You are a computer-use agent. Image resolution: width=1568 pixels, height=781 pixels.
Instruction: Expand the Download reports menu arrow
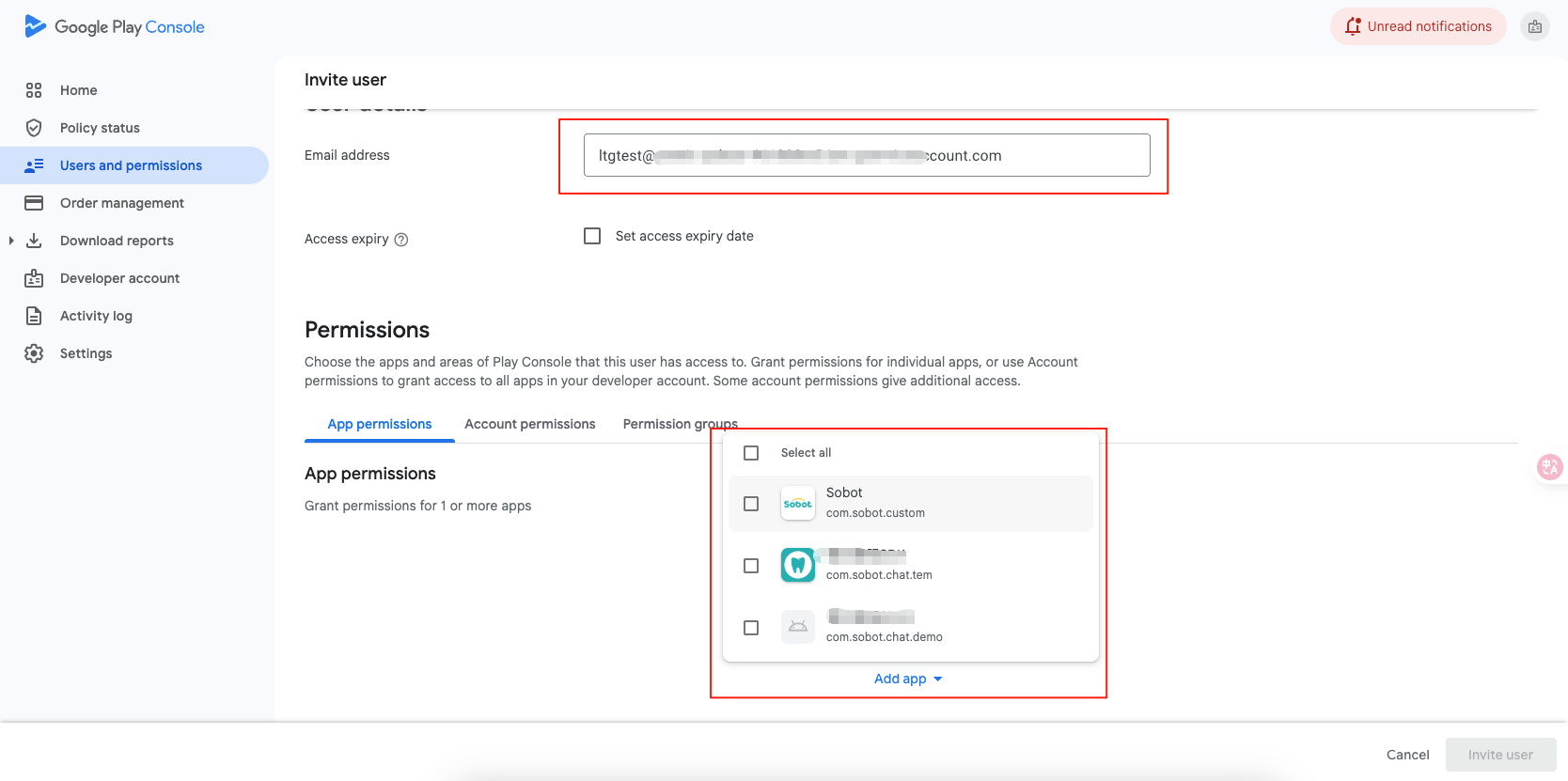tap(11, 241)
